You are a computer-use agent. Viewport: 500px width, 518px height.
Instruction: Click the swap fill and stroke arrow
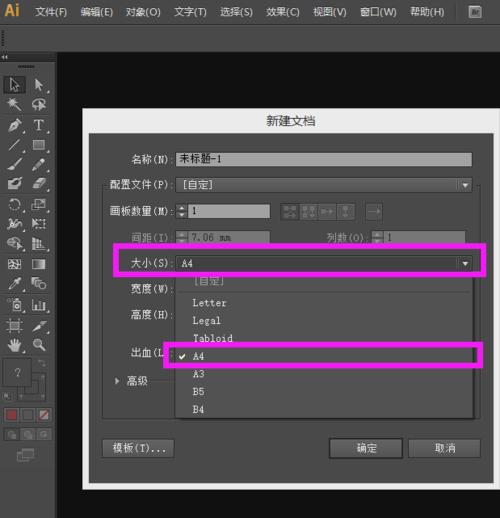pos(42,363)
